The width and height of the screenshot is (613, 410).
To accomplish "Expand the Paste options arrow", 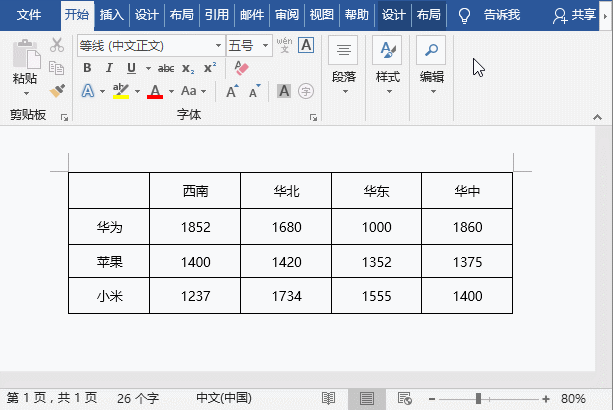I will click(x=25, y=94).
